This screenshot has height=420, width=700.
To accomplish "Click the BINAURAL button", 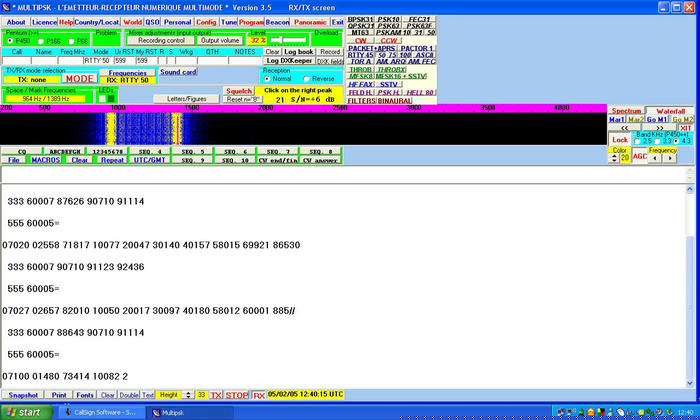I will coord(394,101).
